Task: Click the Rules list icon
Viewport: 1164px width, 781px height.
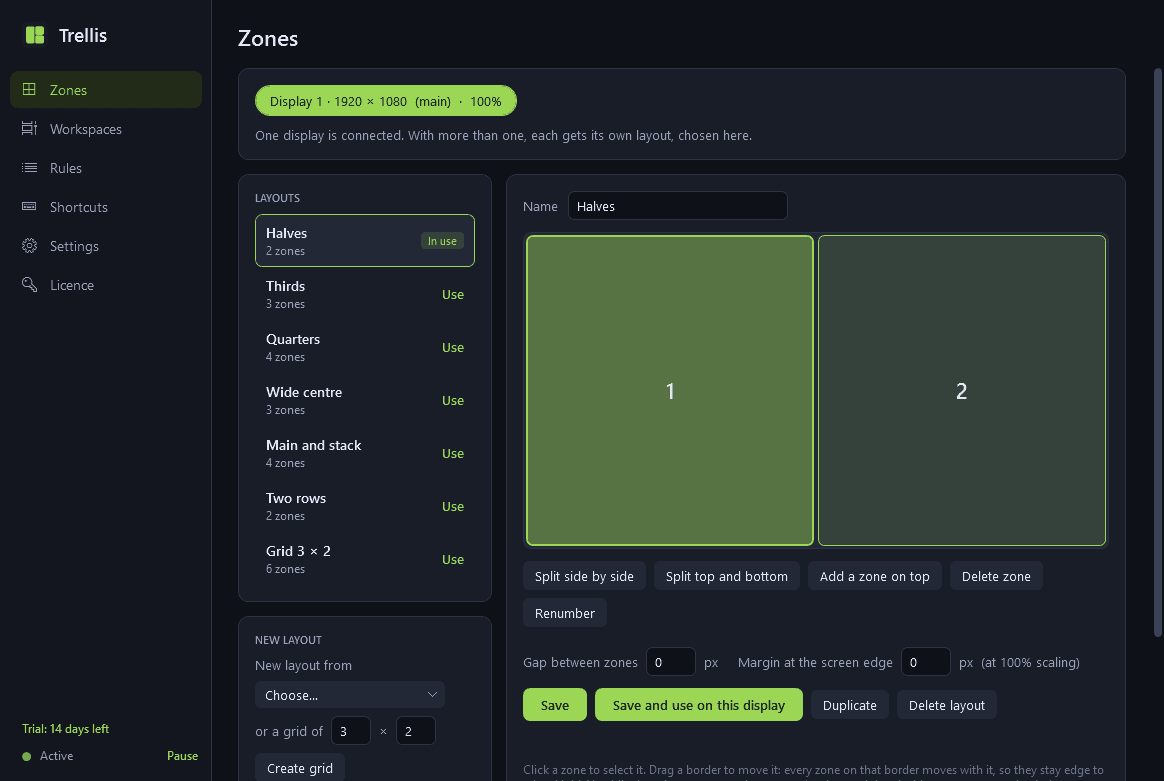Action: coord(29,168)
